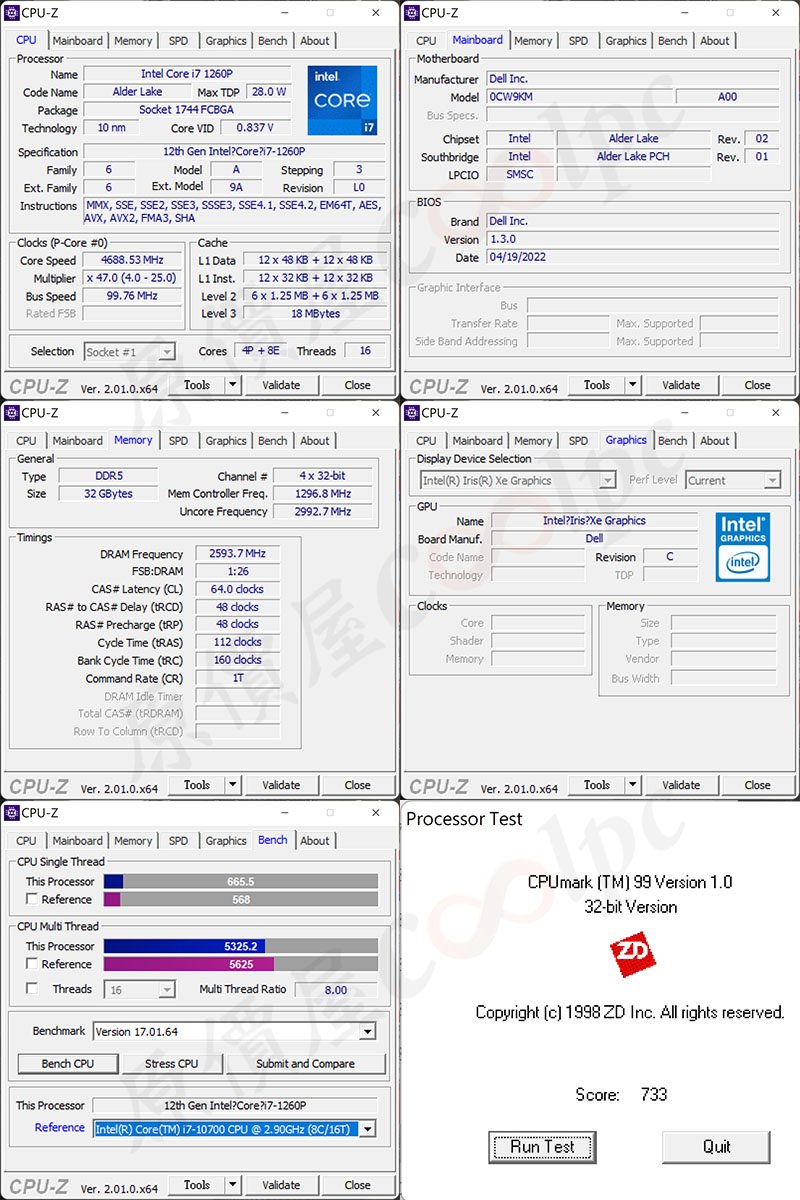
Task: Click the Multi Thread This Processor bar showing 5325.2
Action: click(241, 946)
